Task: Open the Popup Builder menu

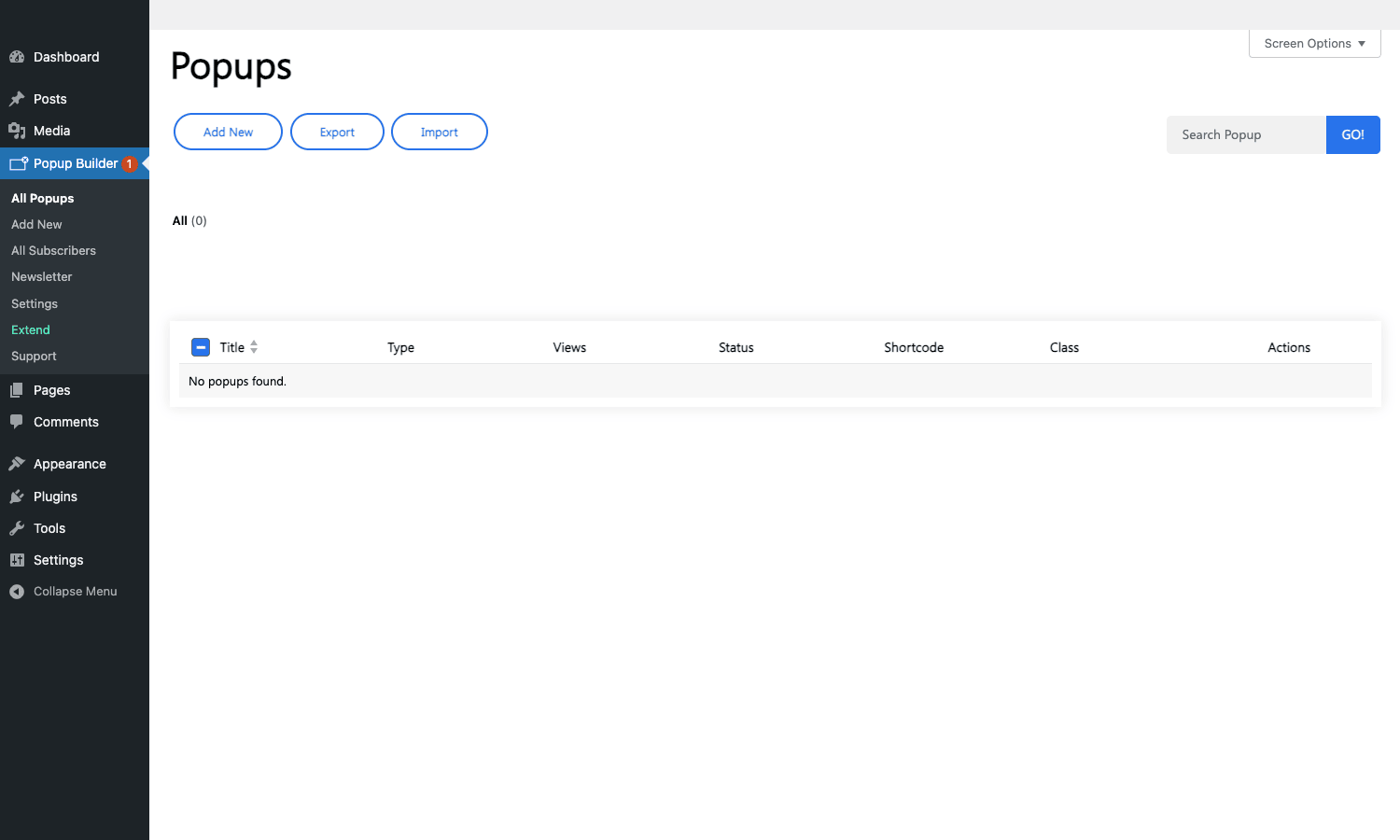Action: 75,163
